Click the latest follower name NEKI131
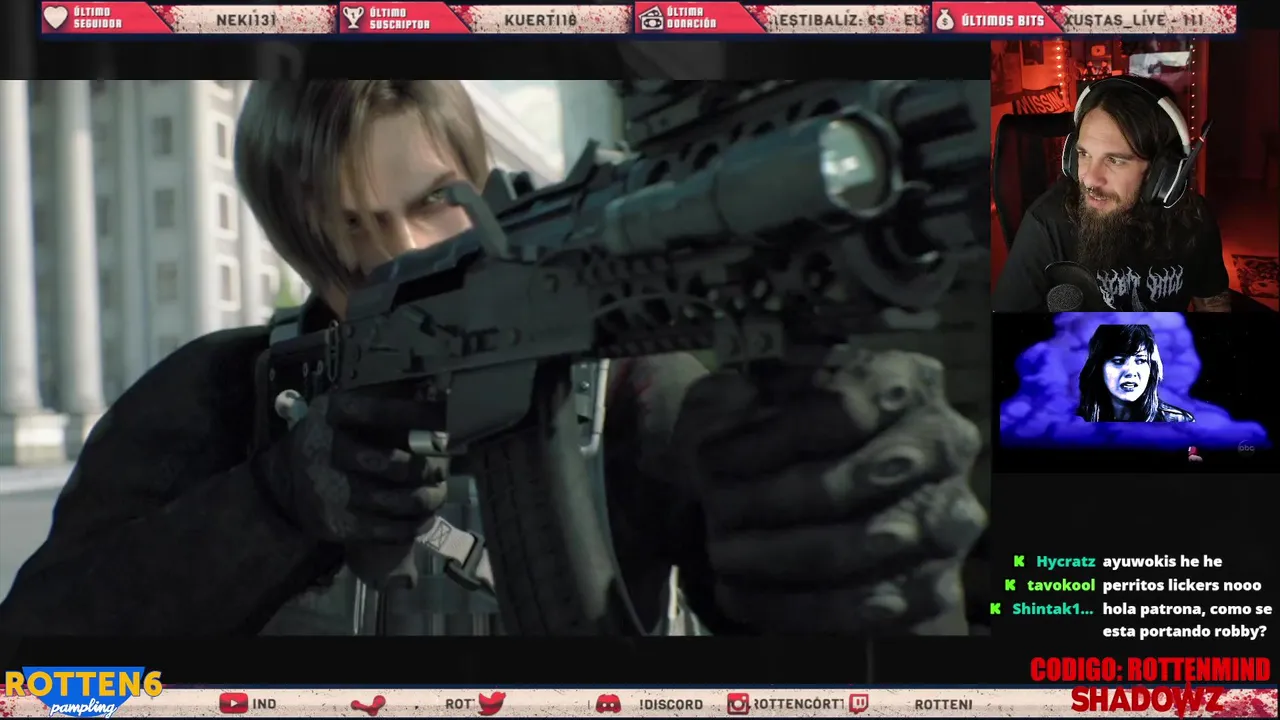 tap(246, 19)
